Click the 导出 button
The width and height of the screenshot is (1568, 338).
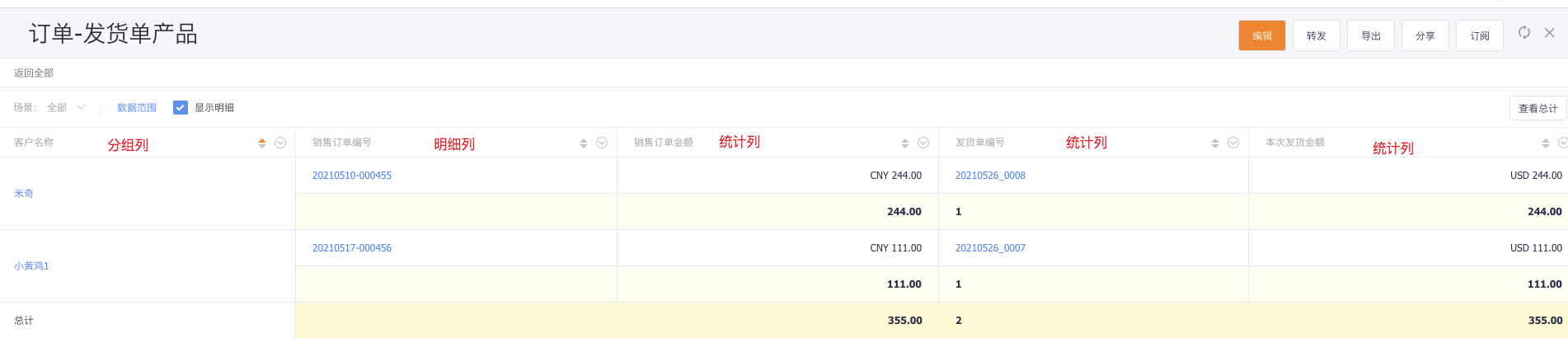tap(1371, 35)
